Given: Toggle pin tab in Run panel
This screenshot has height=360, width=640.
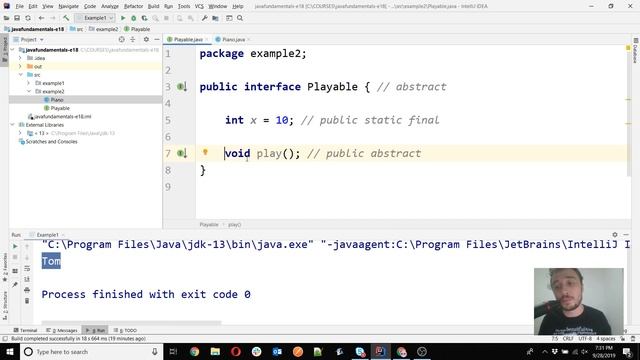Looking at the screenshot, I should (x=15, y=284).
